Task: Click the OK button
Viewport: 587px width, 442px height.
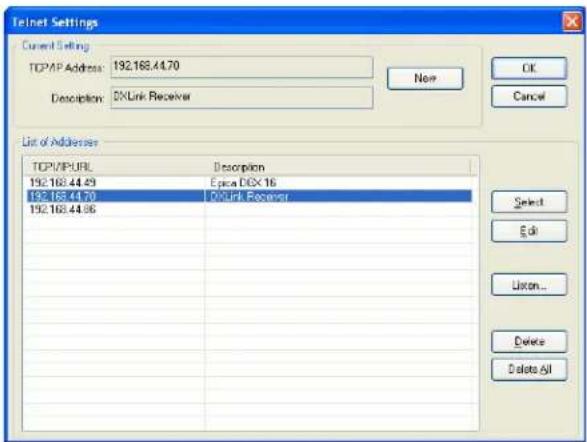Action: (x=529, y=68)
